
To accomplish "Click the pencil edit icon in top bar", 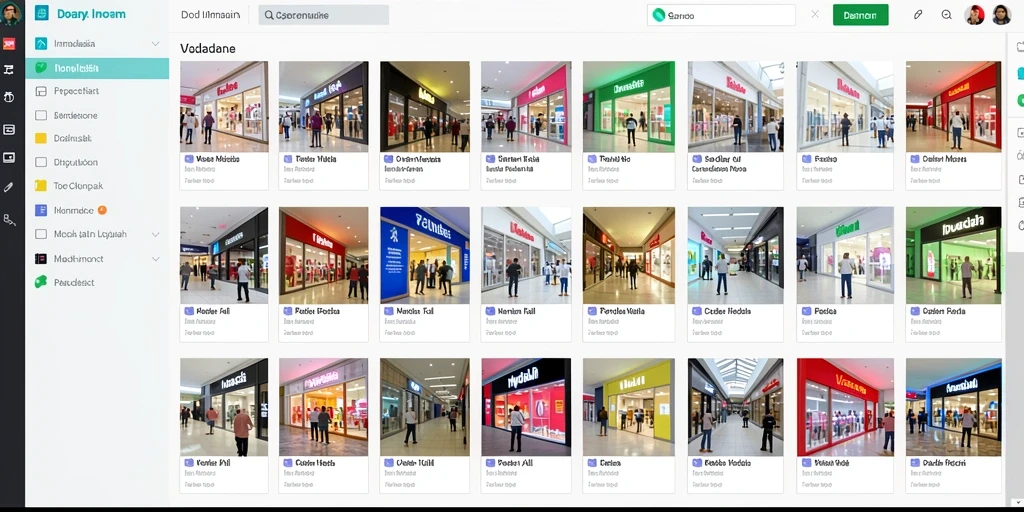I will (918, 14).
